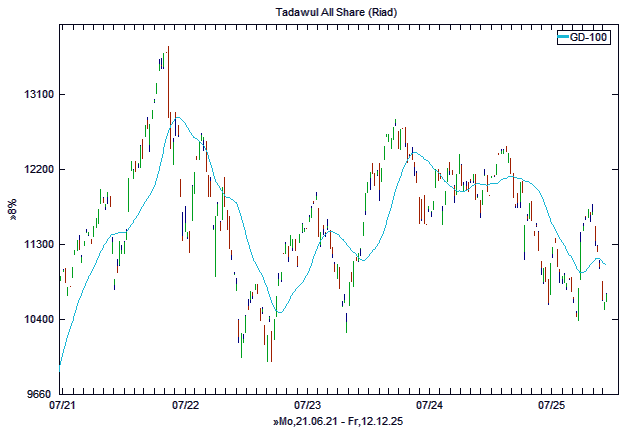630x430 pixels.
Task: Click the chart title Tadawul All Share
Action: pyautogui.click(x=315, y=10)
